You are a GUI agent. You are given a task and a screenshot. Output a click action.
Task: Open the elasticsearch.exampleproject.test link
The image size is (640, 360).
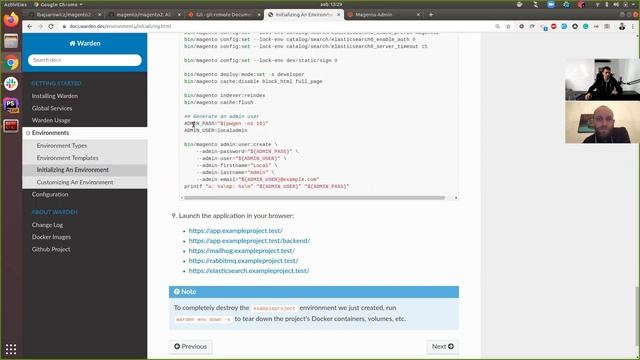click(249, 271)
